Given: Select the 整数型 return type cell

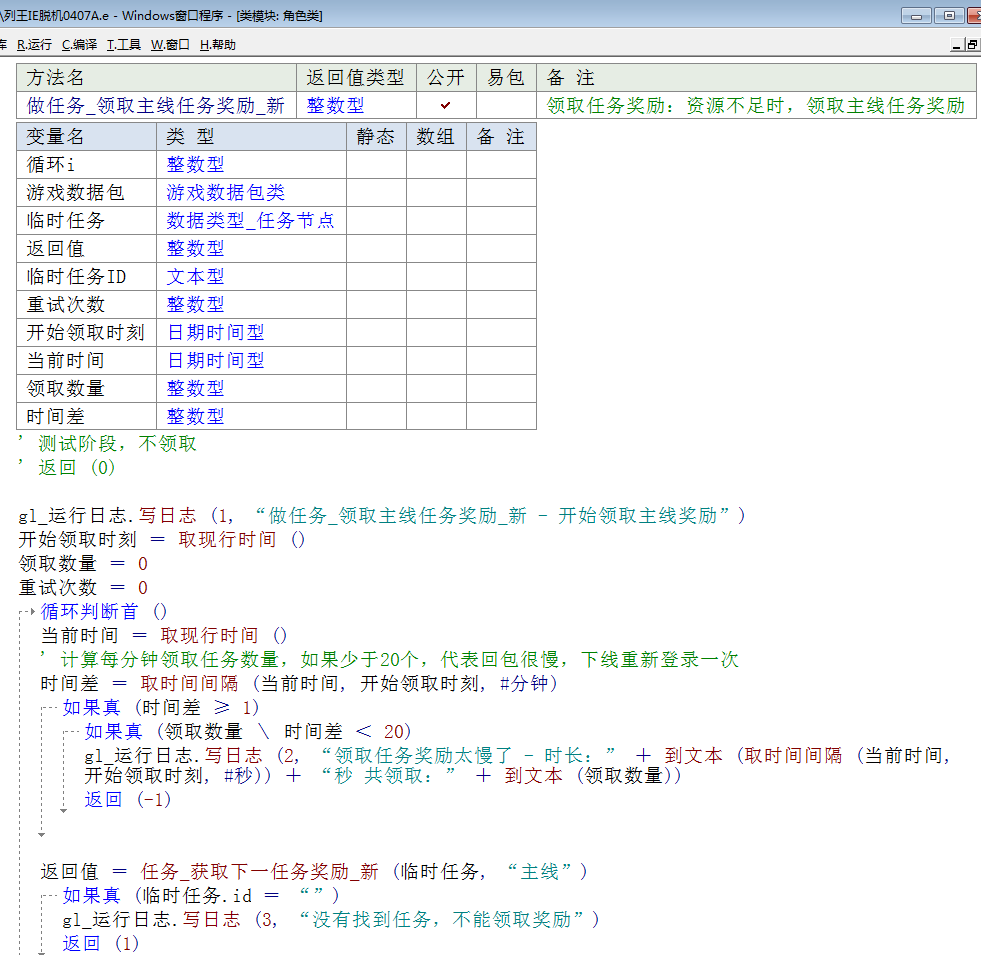Looking at the screenshot, I should tap(335, 105).
